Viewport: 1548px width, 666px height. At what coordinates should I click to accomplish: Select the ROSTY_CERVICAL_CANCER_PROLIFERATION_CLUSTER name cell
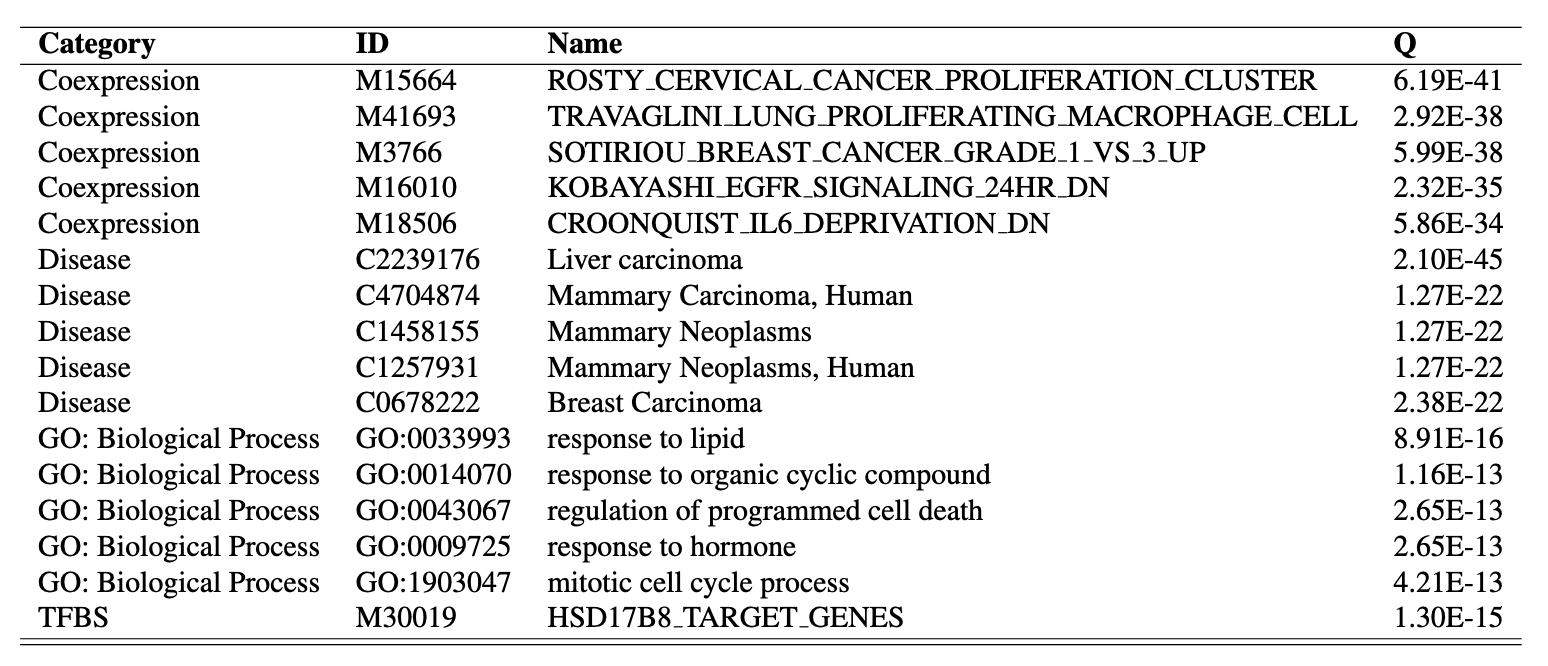932,81
